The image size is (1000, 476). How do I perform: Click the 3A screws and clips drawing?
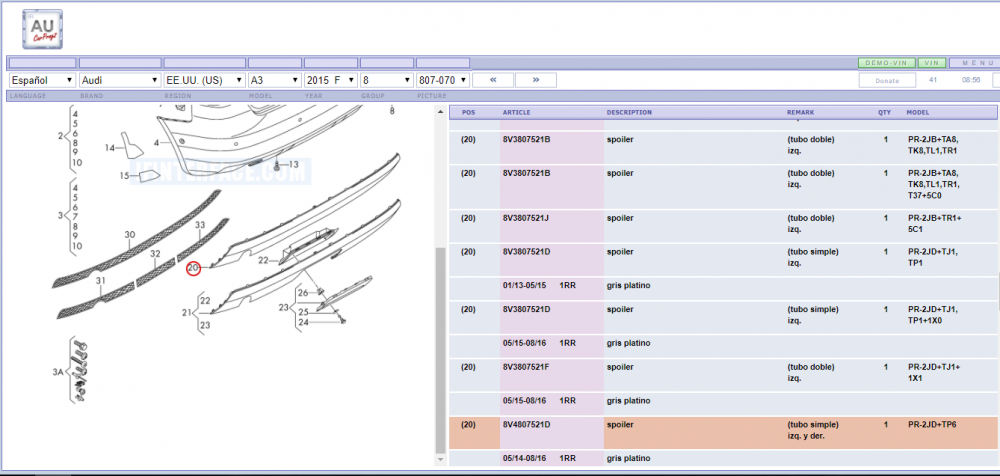tap(80, 370)
